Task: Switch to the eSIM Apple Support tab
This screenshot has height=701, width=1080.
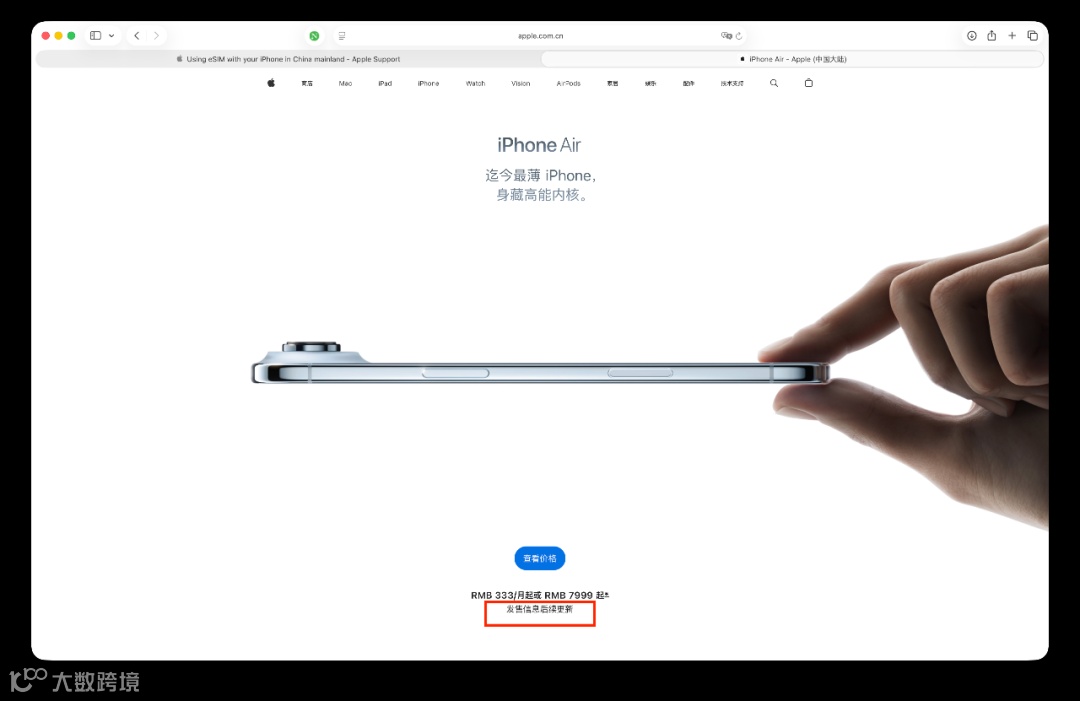Action: (289, 59)
